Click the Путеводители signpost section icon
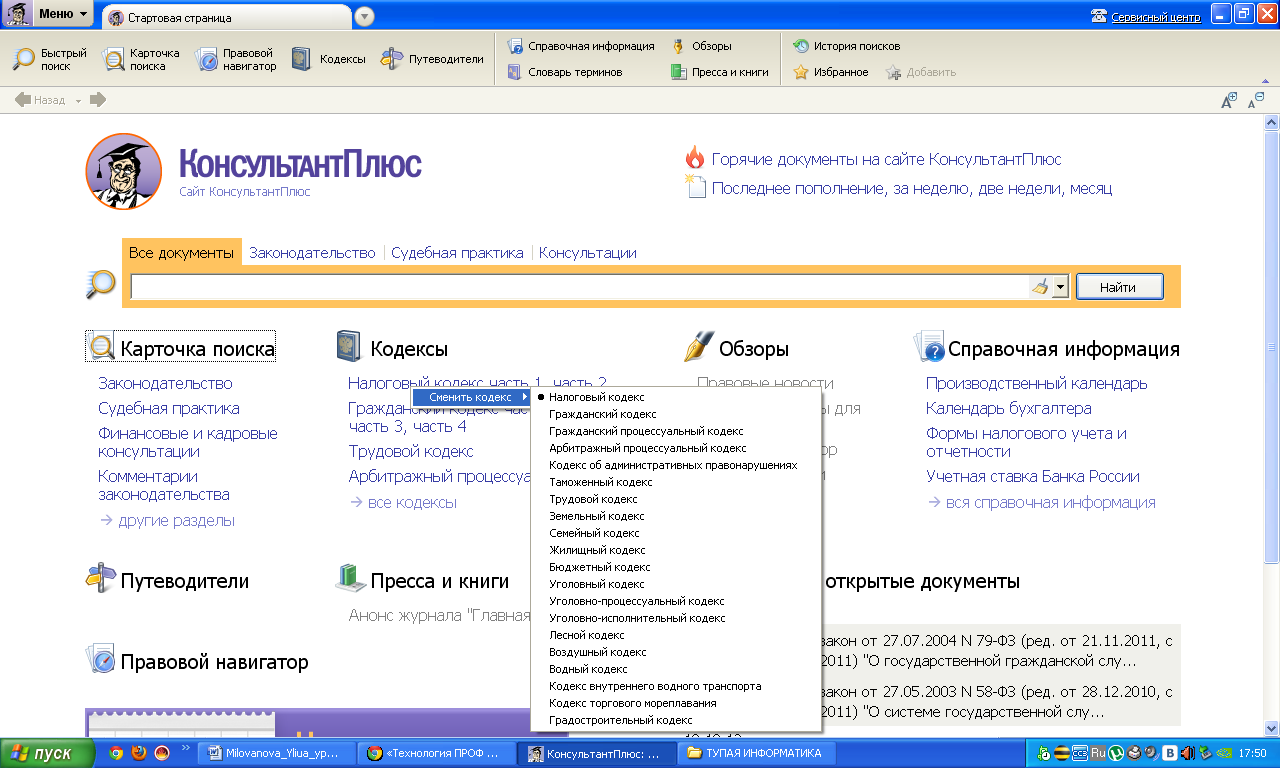 click(x=101, y=578)
